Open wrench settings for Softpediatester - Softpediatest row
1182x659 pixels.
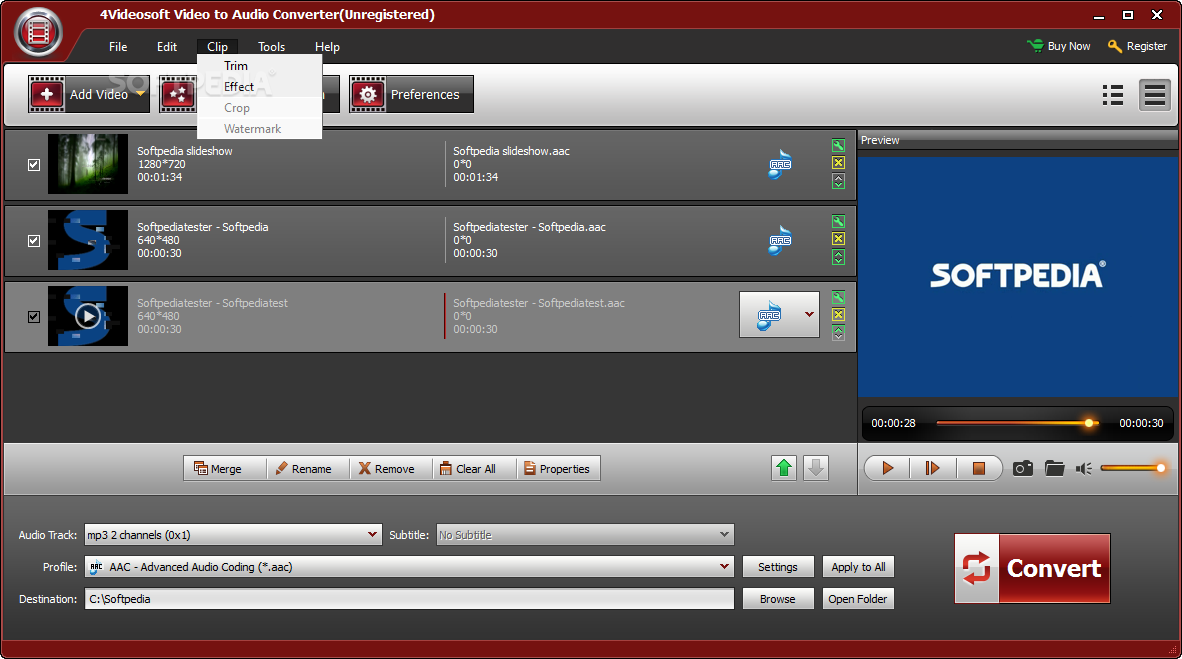pyautogui.click(x=838, y=297)
